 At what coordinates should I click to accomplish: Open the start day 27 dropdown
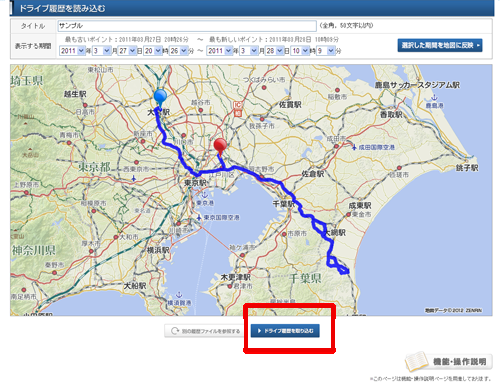click(x=127, y=51)
